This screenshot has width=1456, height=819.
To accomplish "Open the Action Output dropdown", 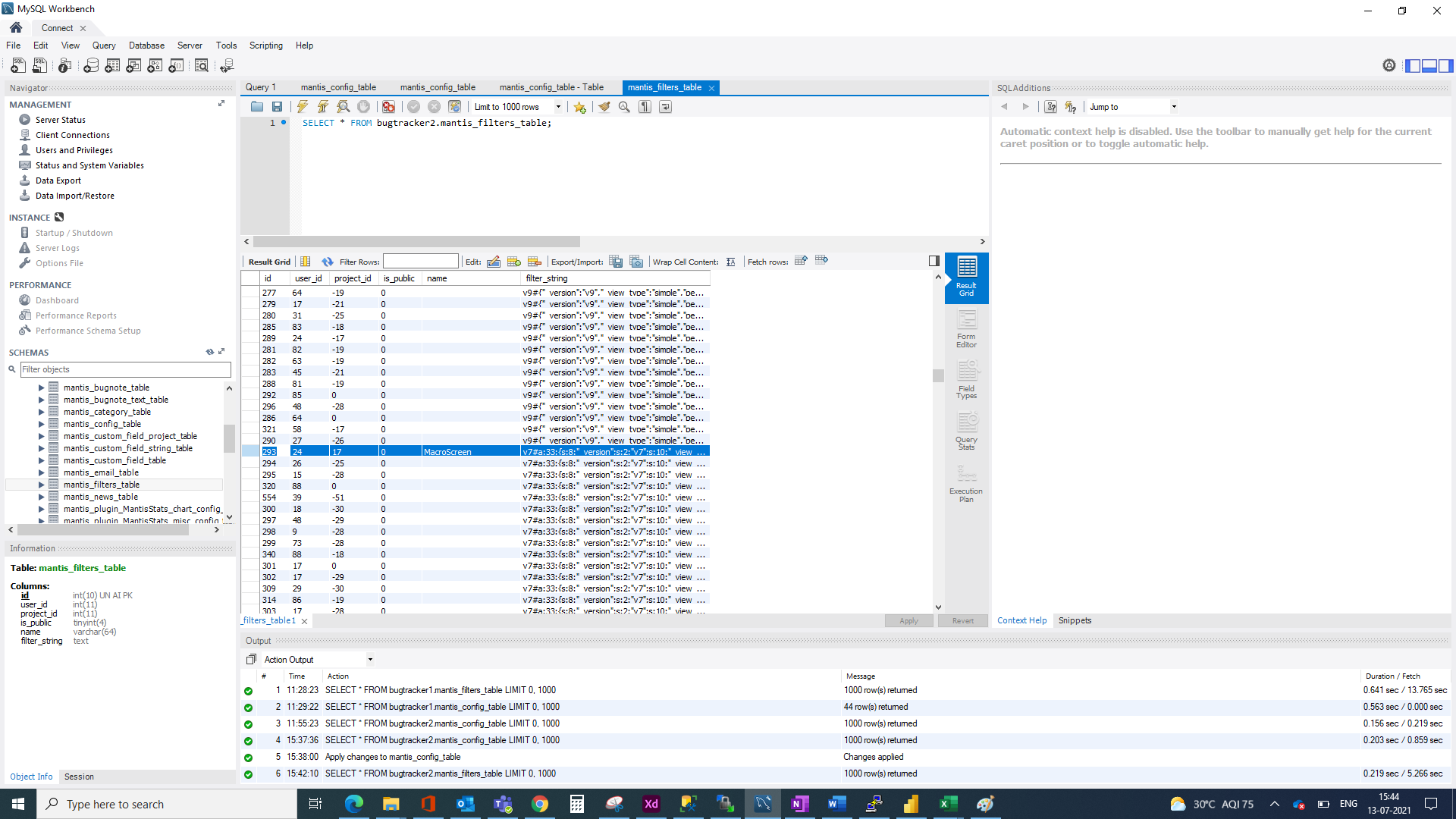I will pyautogui.click(x=370, y=660).
